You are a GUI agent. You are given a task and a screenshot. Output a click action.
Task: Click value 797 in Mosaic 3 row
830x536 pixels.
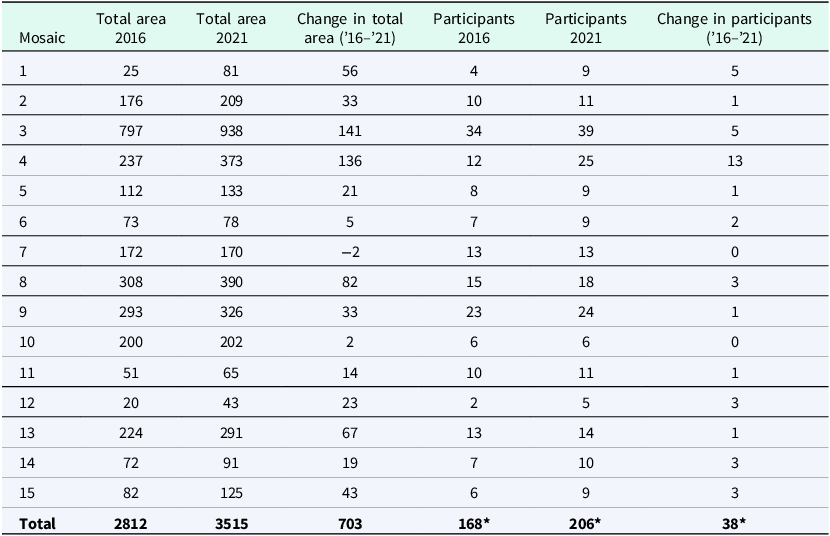click(x=131, y=131)
